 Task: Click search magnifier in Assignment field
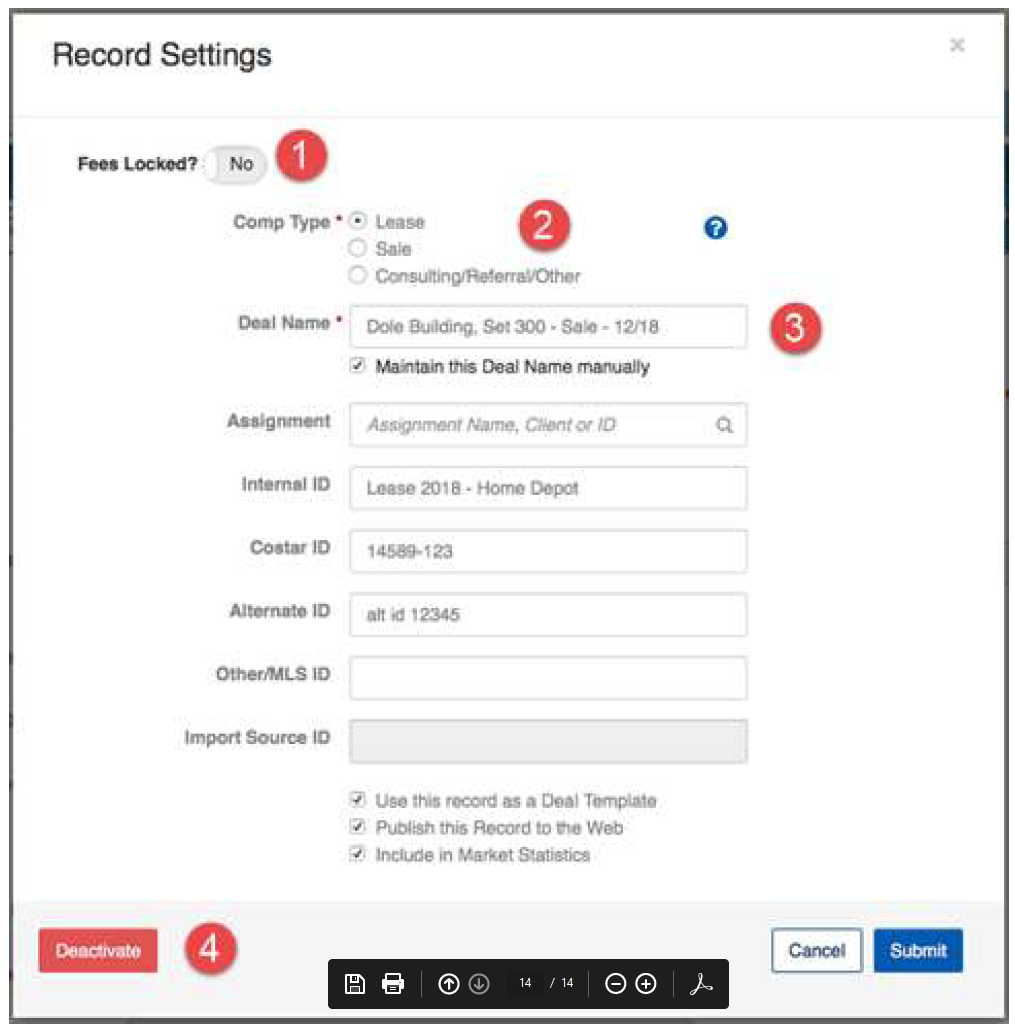click(x=725, y=425)
